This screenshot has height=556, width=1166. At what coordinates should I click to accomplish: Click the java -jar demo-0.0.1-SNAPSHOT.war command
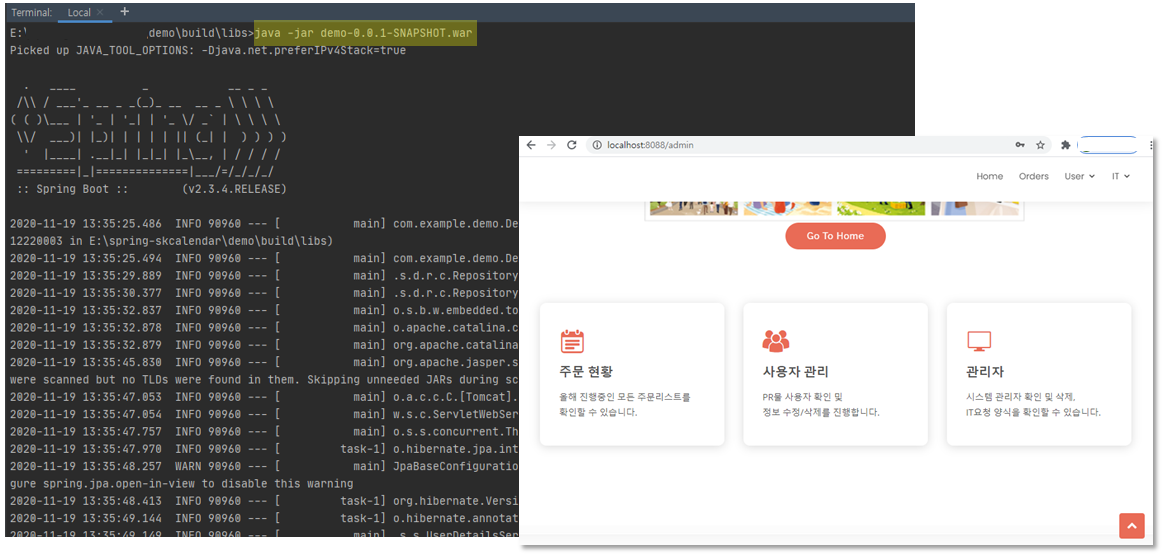[x=364, y=33]
